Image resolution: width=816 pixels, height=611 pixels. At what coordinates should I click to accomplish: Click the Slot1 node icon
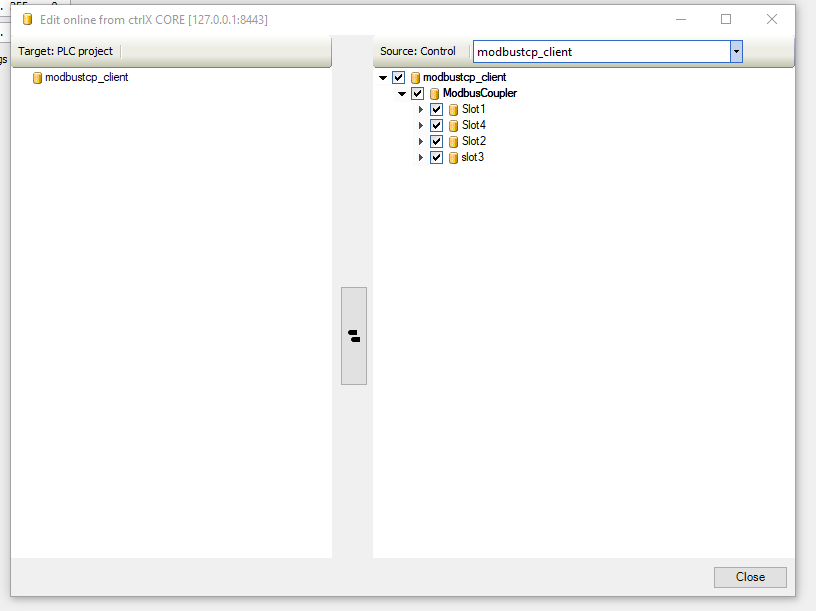pos(453,110)
